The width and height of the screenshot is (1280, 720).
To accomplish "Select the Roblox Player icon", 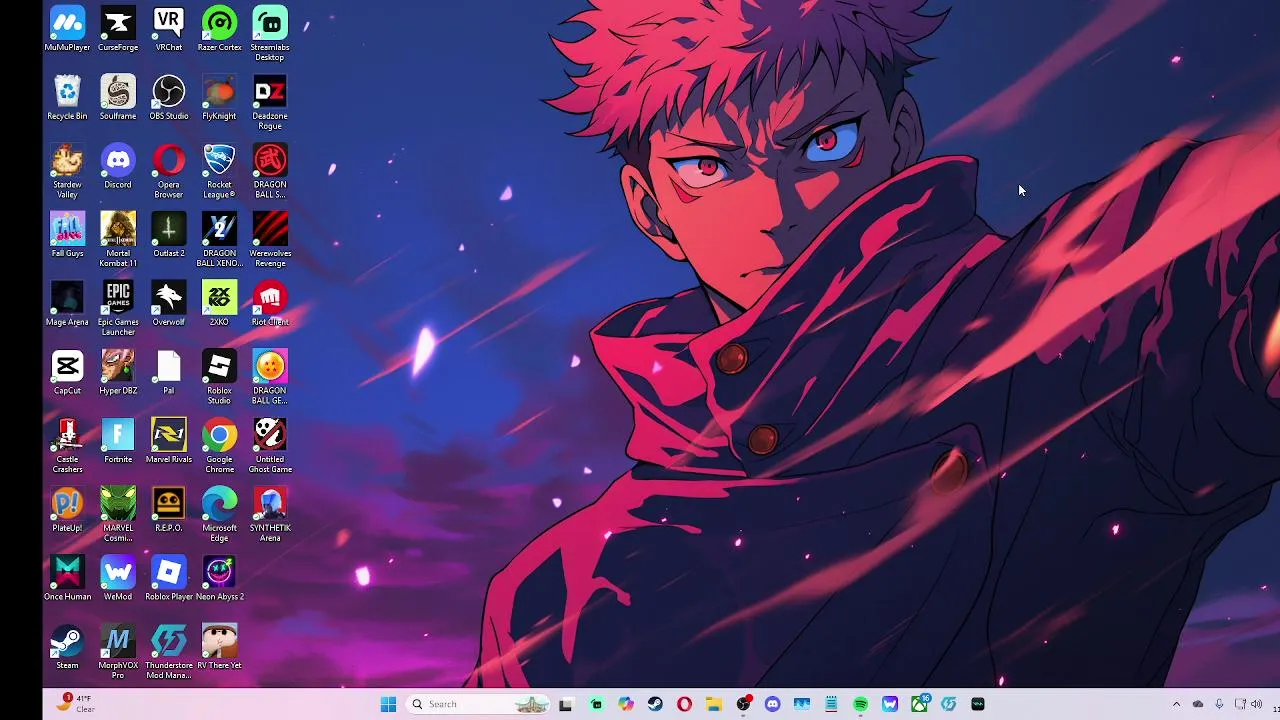I will point(169,579).
